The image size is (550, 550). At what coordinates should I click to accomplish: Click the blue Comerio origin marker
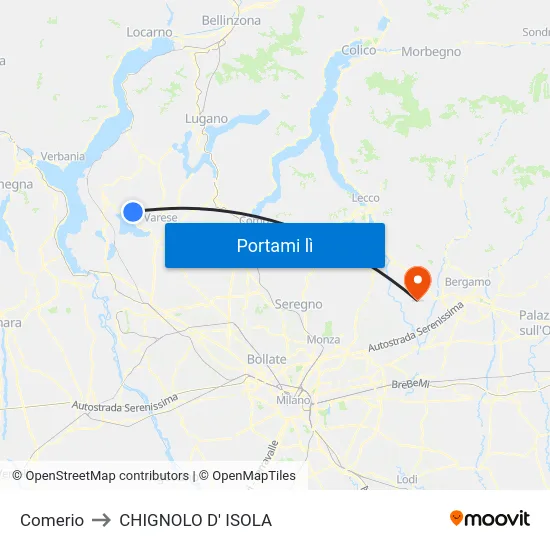[x=133, y=212]
